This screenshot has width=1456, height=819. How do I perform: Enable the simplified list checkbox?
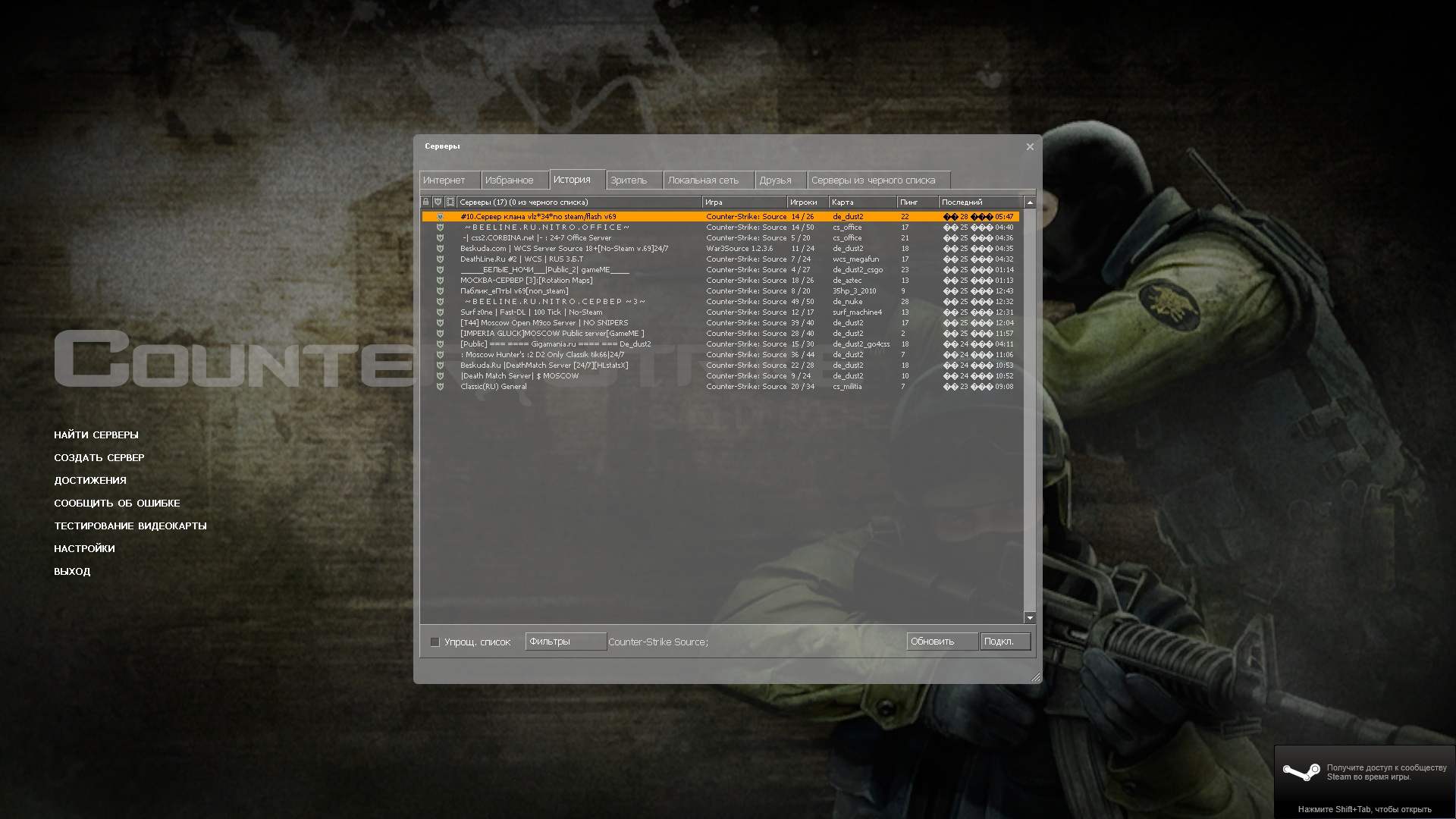tap(435, 642)
